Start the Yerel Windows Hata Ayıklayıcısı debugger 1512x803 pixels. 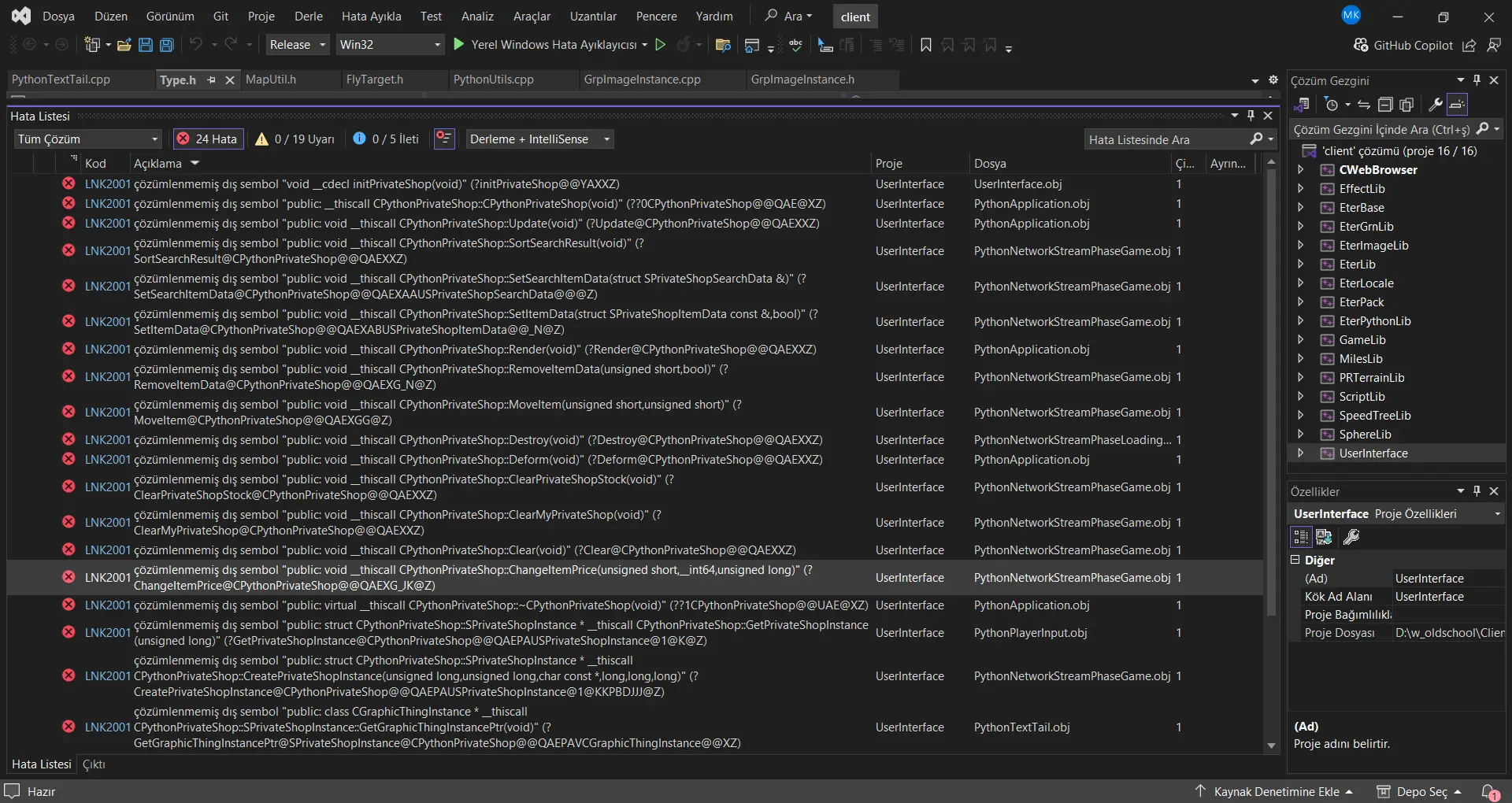(x=460, y=45)
